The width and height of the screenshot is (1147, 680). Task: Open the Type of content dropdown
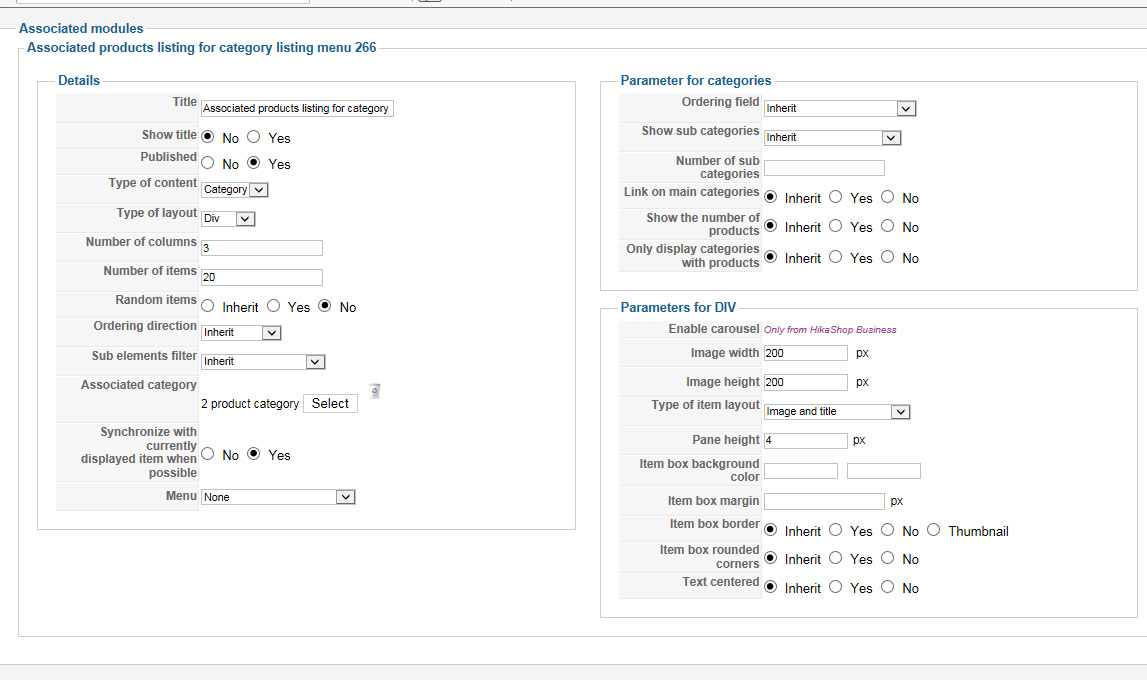pos(235,189)
